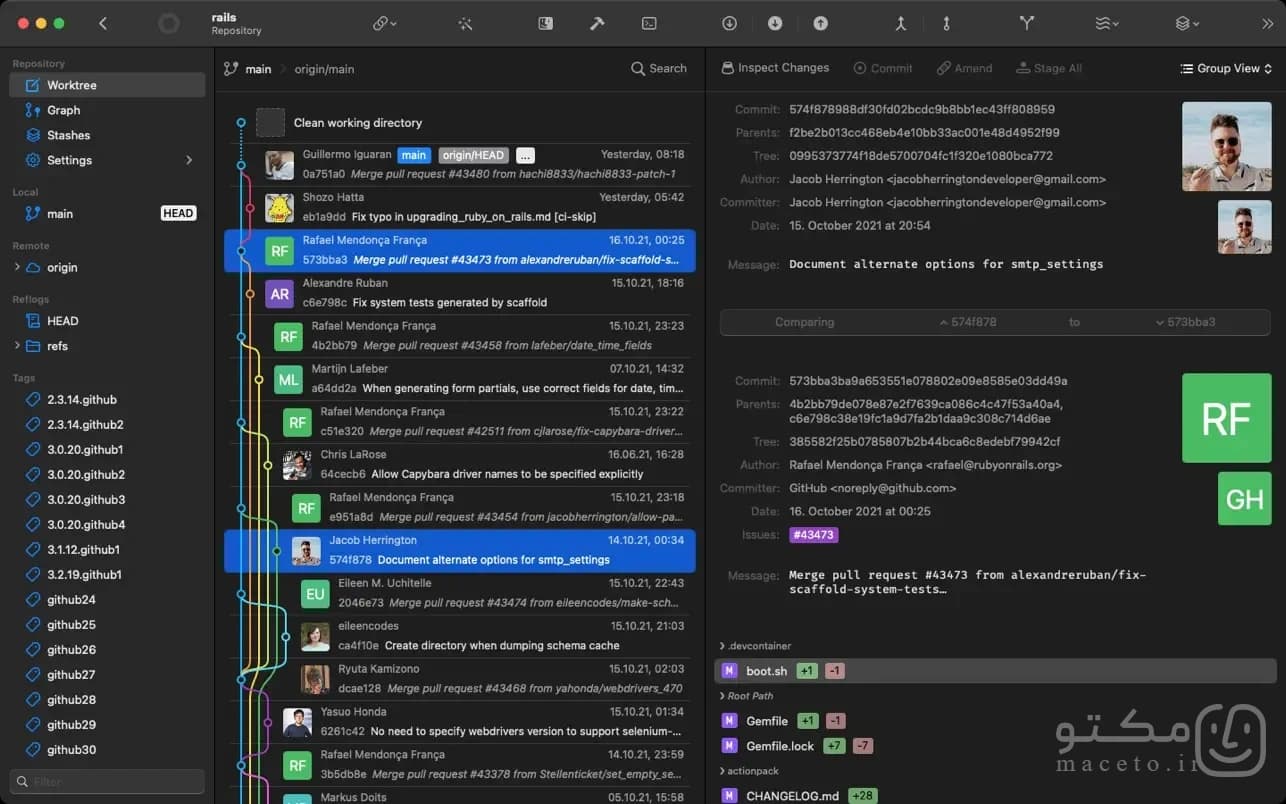Open the Terminal toolbar icon
The image size is (1286, 804).
[649, 23]
